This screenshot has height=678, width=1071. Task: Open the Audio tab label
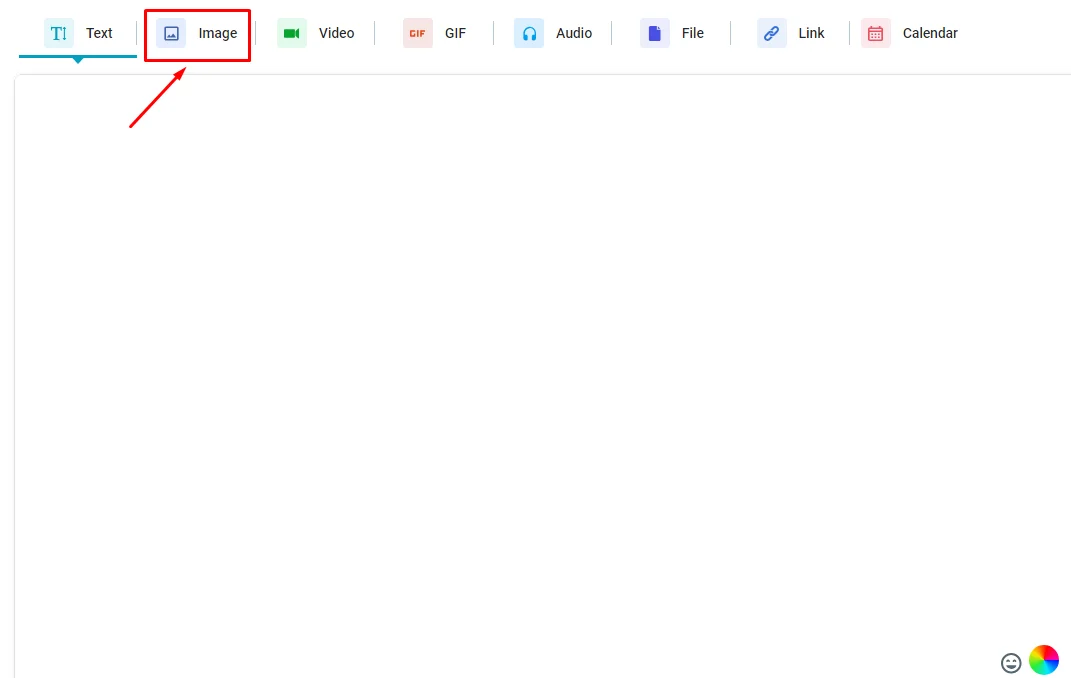coord(574,33)
